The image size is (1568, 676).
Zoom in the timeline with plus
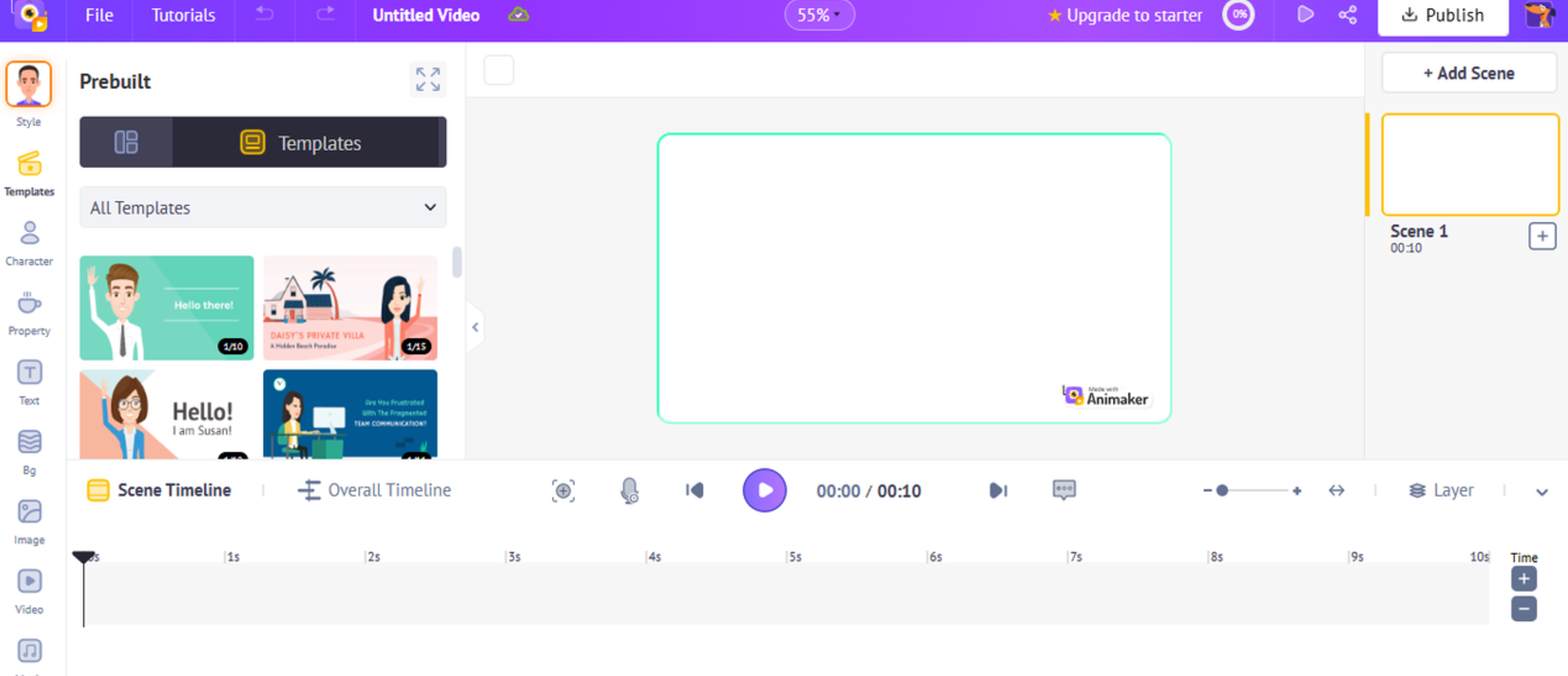pos(1297,490)
